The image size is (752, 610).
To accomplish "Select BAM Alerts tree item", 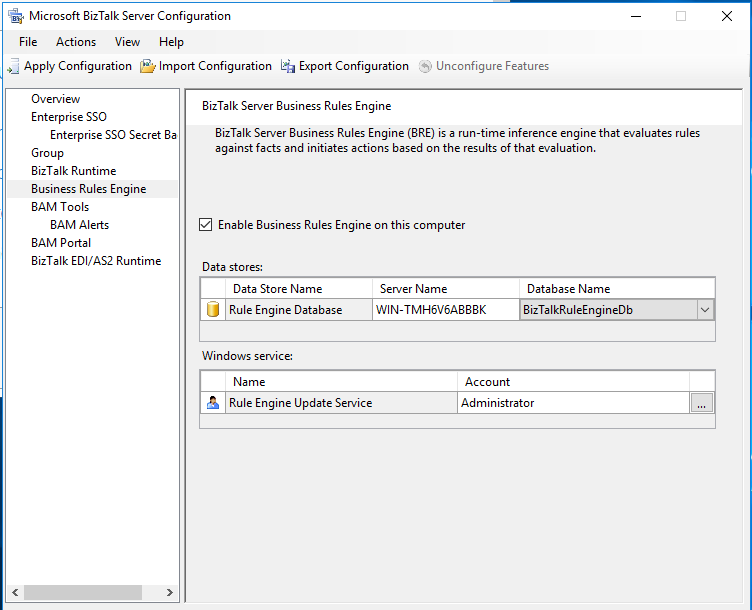I will pos(79,224).
